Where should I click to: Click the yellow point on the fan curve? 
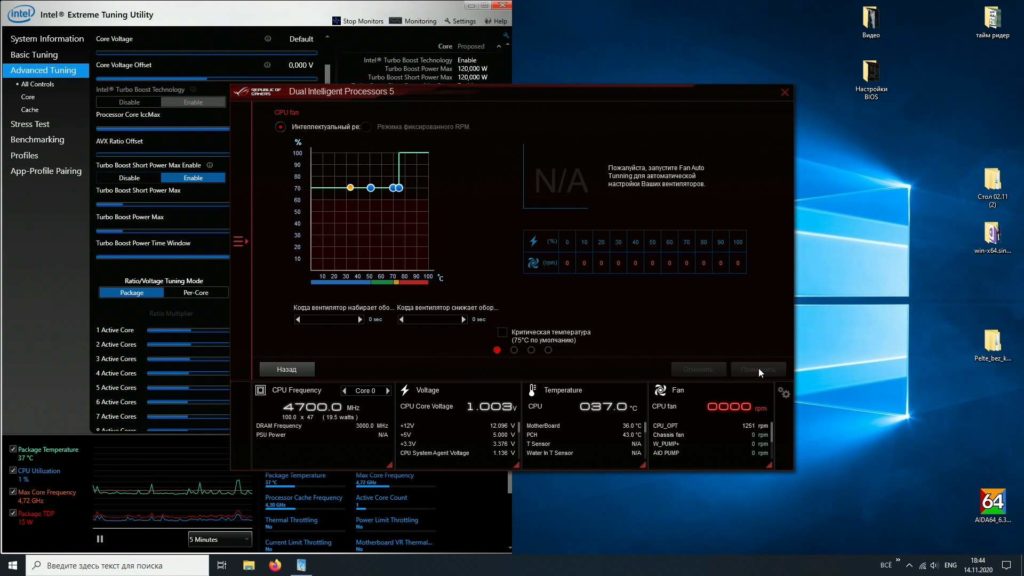[351, 187]
